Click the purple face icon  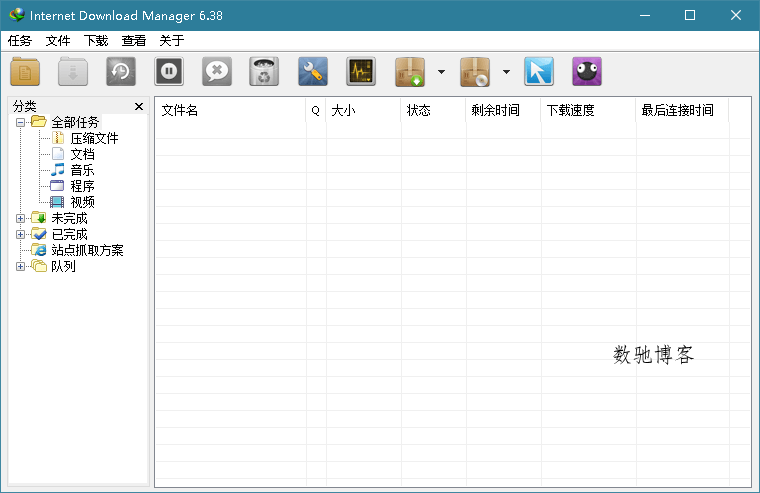point(586,72)
